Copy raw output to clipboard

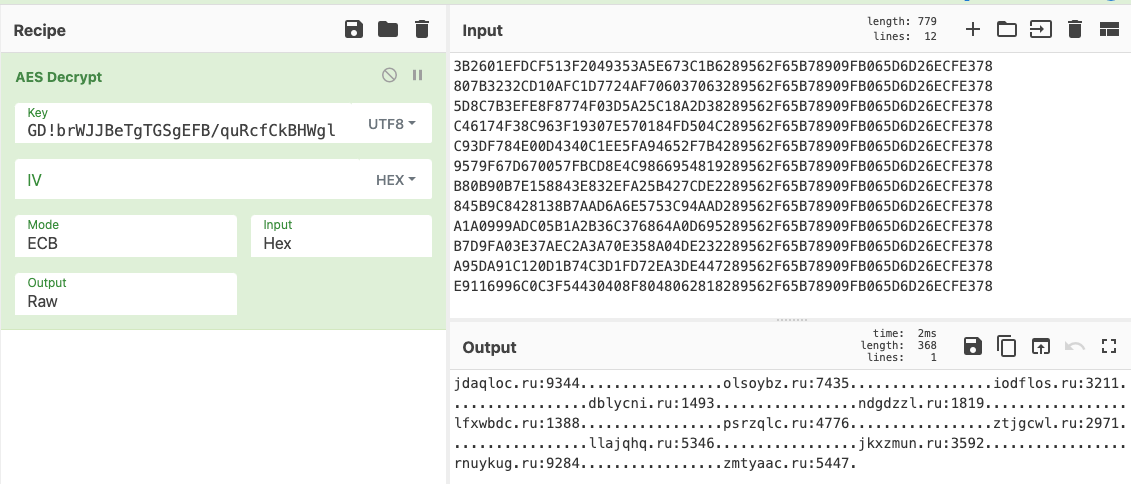1007,346
